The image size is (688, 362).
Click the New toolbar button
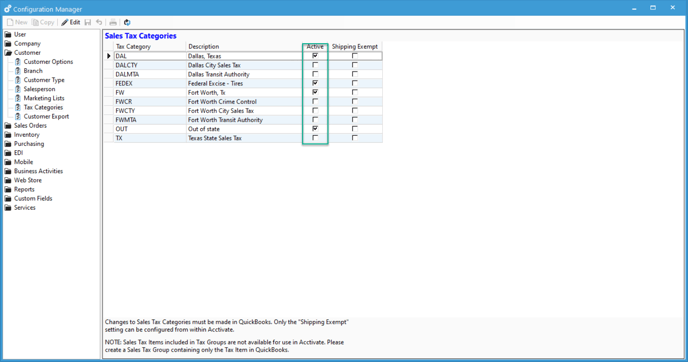17,22
